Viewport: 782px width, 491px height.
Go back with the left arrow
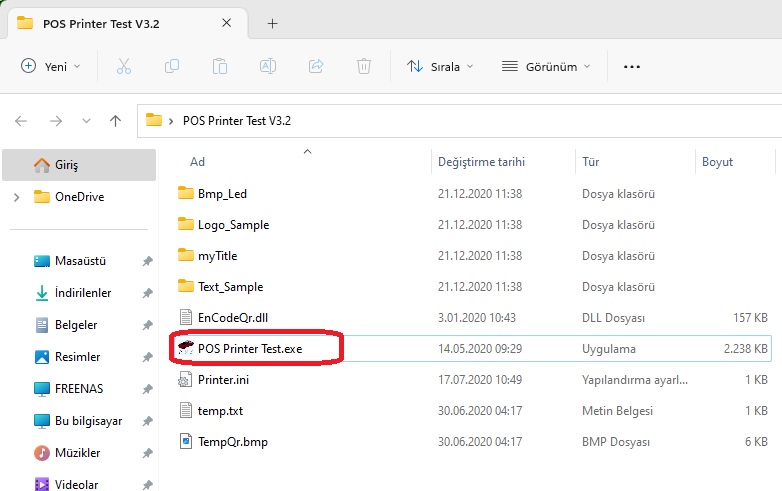[x=22, y=121]
